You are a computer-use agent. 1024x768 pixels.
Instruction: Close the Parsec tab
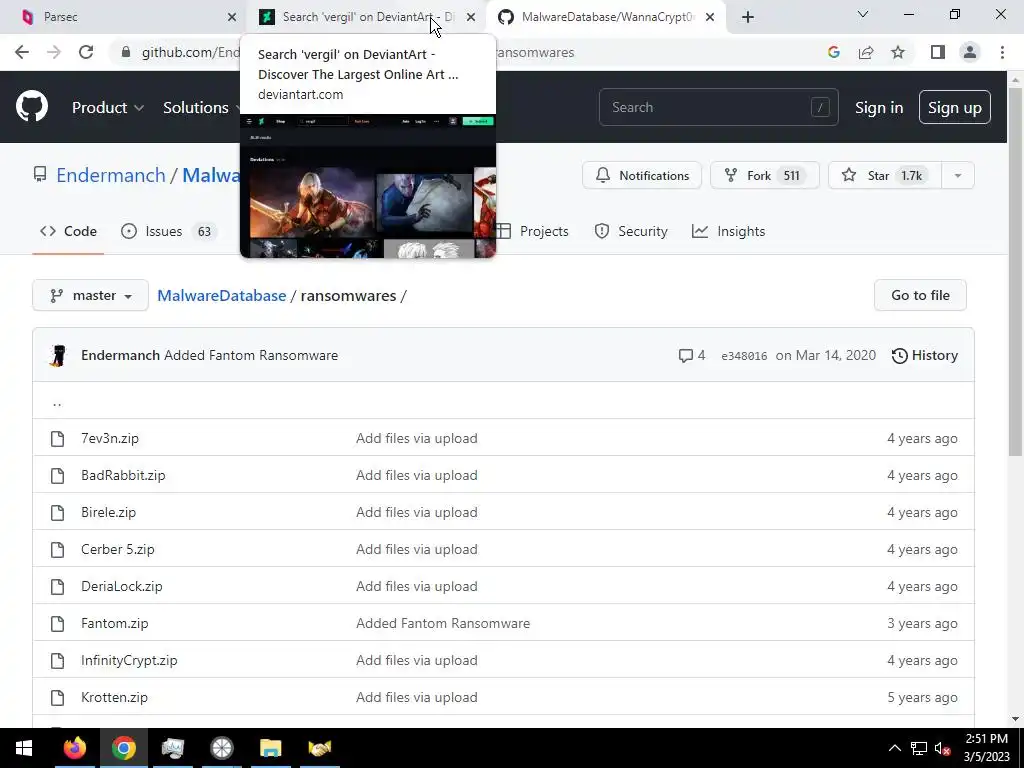232,17
